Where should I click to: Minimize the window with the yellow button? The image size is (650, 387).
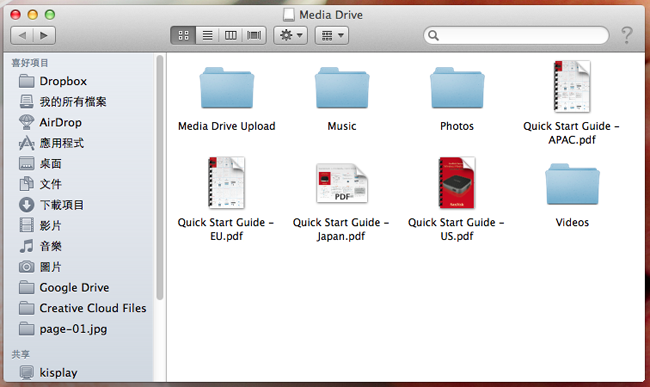click(x=33, y=15)
